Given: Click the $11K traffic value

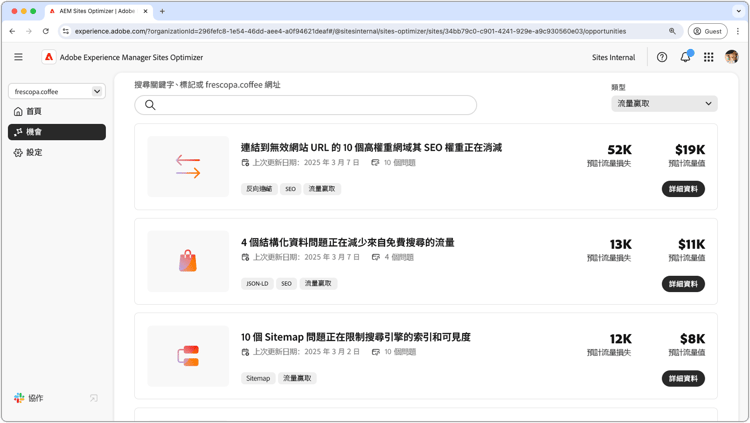Looking at the screenshot, I should [x=691, y=245].
